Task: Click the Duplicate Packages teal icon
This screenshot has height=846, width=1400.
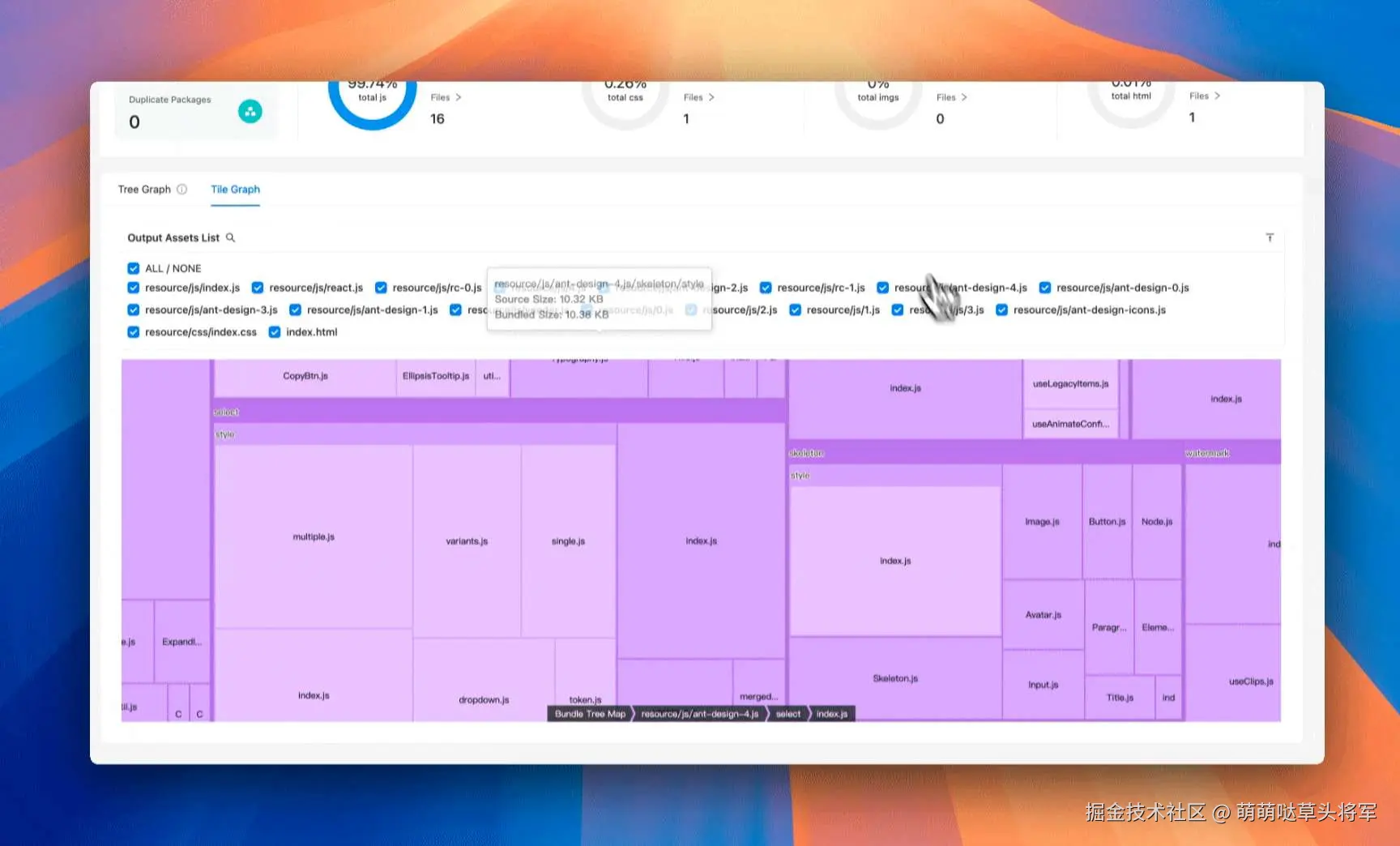Action: (250, 111)
